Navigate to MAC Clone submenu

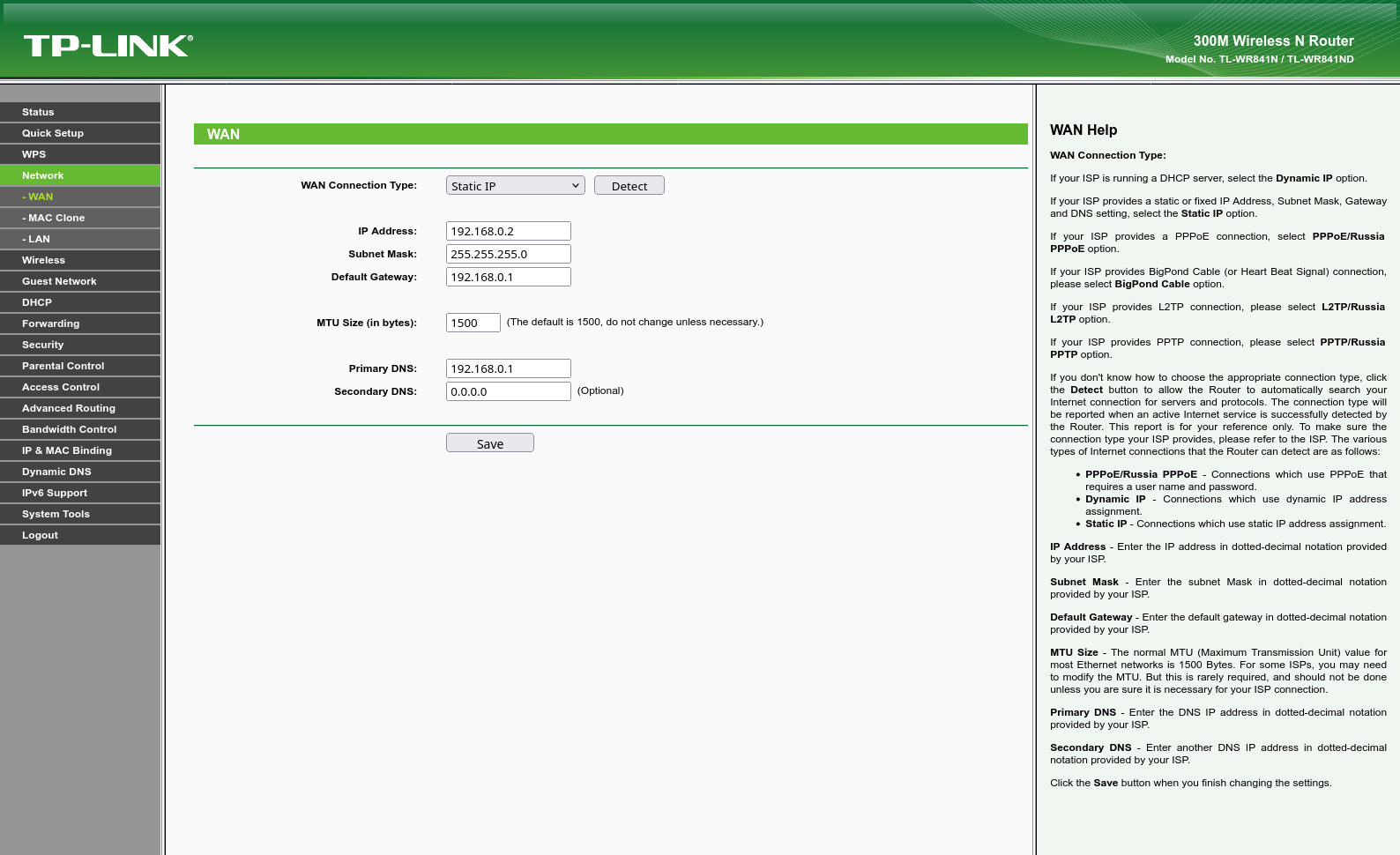[x=80, y=218]
